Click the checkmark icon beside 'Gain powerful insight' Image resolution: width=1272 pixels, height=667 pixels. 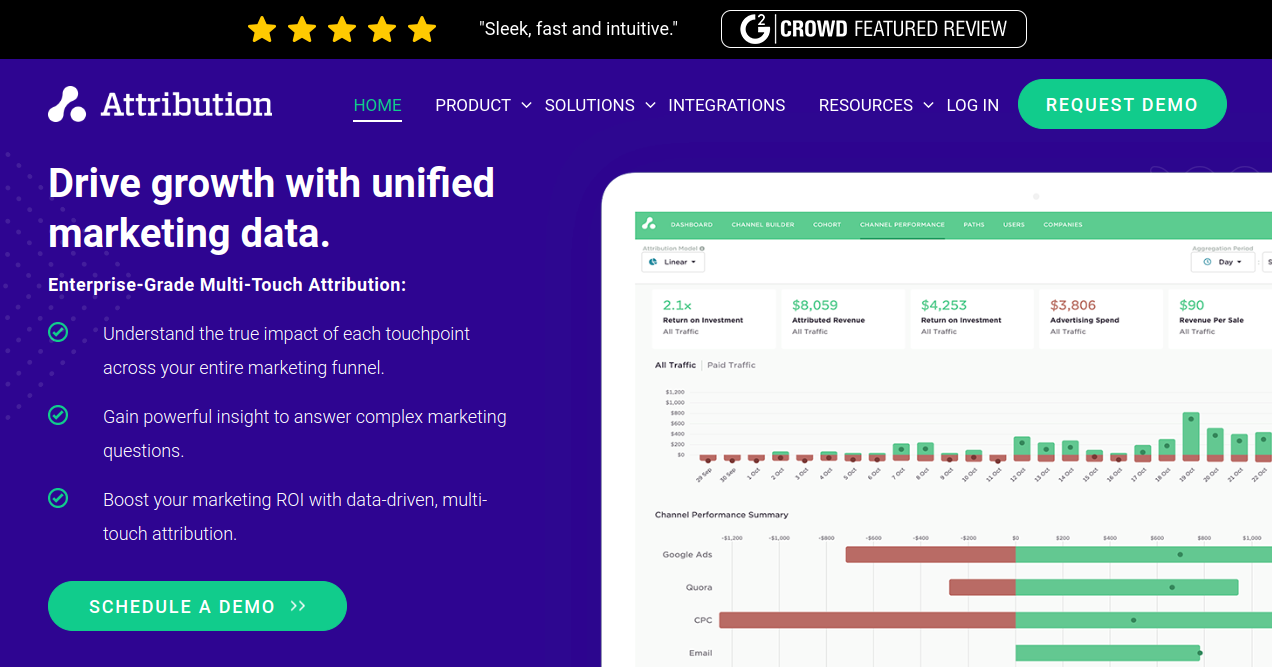tap(58, 414)
